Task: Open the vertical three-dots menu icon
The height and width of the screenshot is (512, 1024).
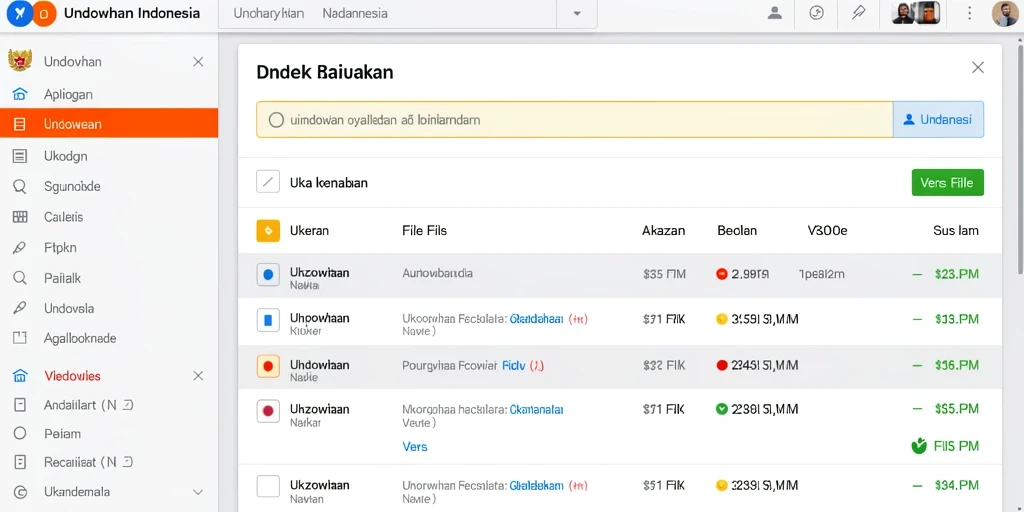Action: [x=969, y=13]
